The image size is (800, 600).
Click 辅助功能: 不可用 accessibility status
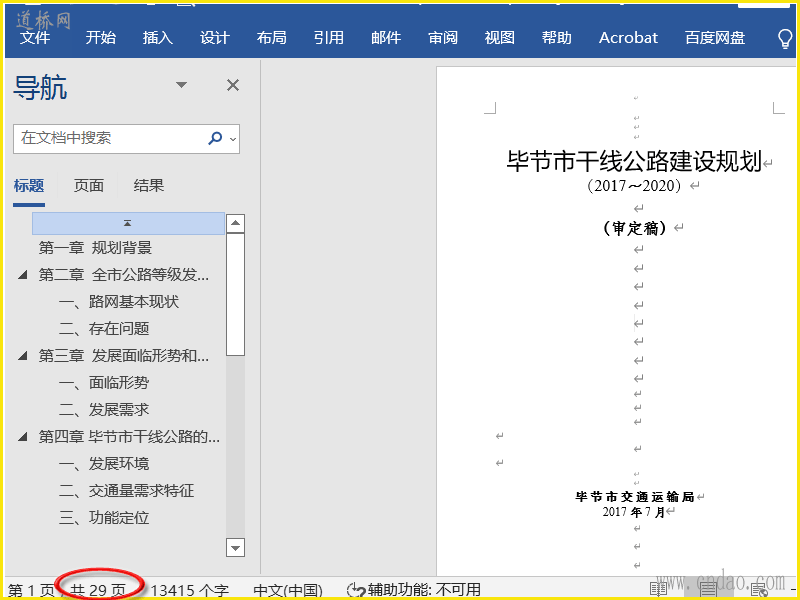pos(414,590)
